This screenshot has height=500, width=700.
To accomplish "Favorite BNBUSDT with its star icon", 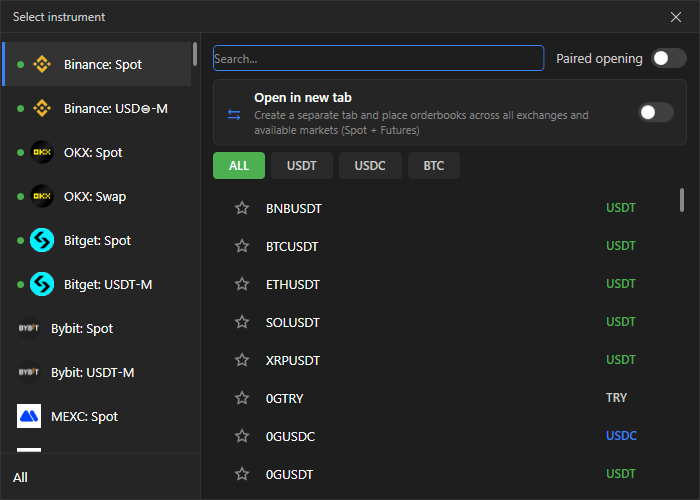I will point(242,208).
